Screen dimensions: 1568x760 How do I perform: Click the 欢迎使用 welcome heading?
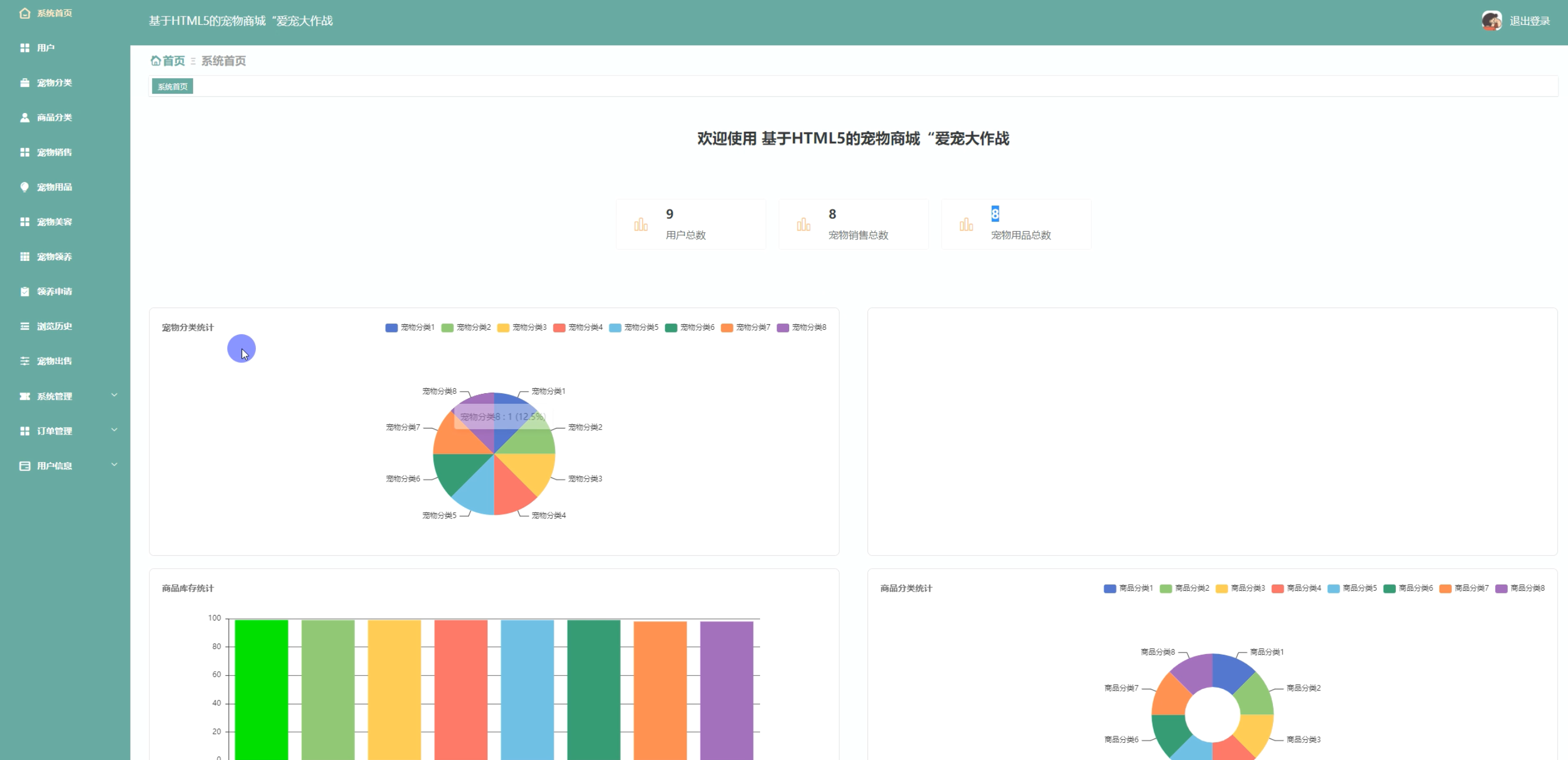[x=853, y=139]
